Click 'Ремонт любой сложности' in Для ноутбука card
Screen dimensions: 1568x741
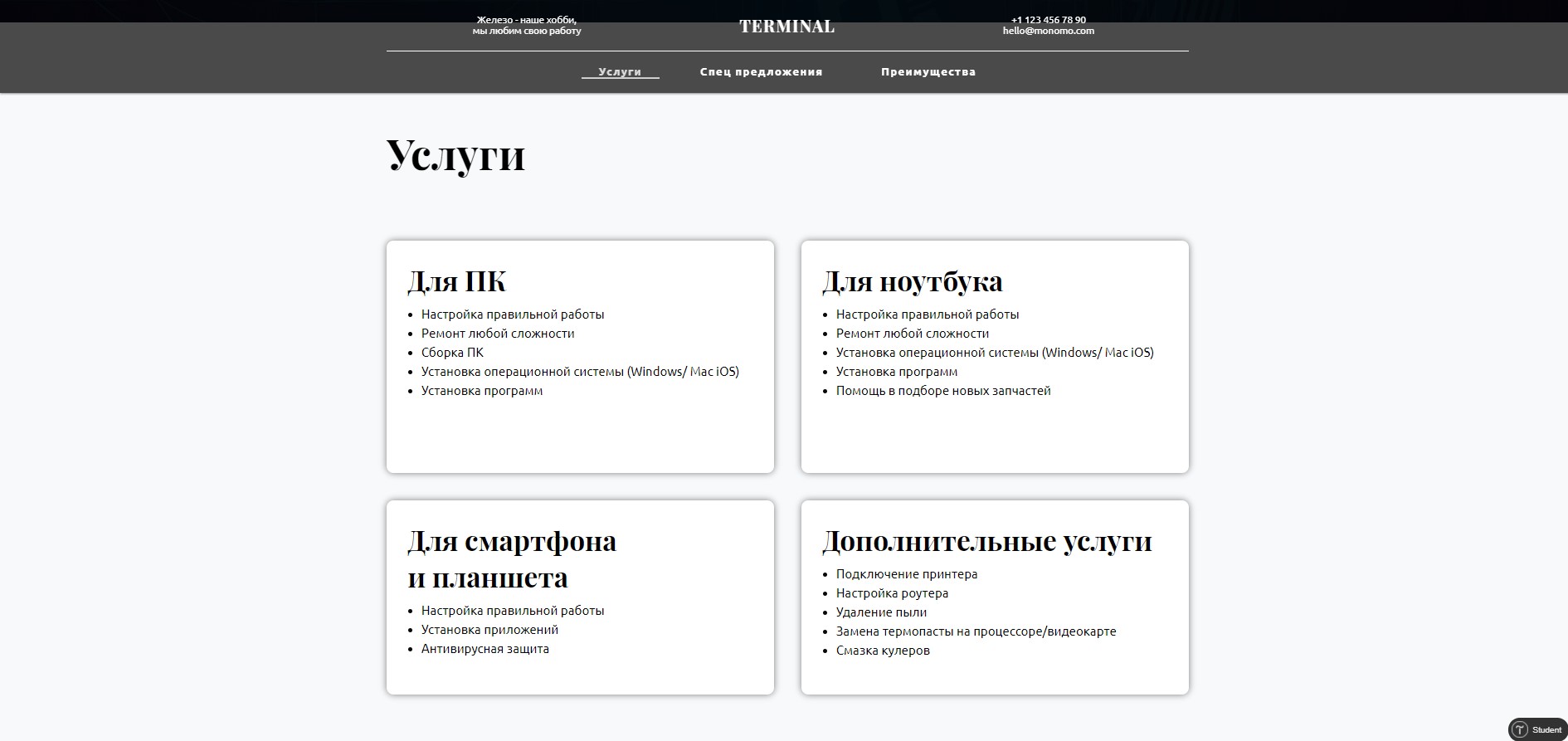click(x=913, y=334)
